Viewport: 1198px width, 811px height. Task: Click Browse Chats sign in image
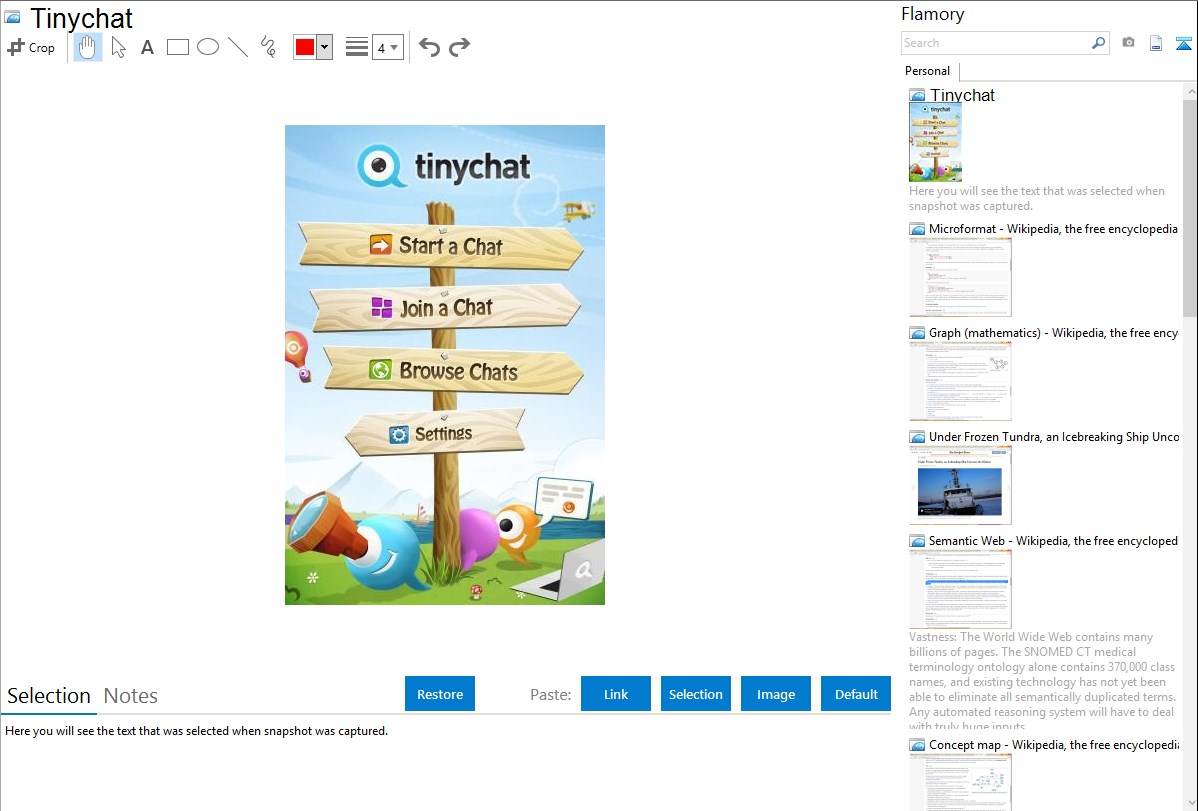click(x=453, y=370)
